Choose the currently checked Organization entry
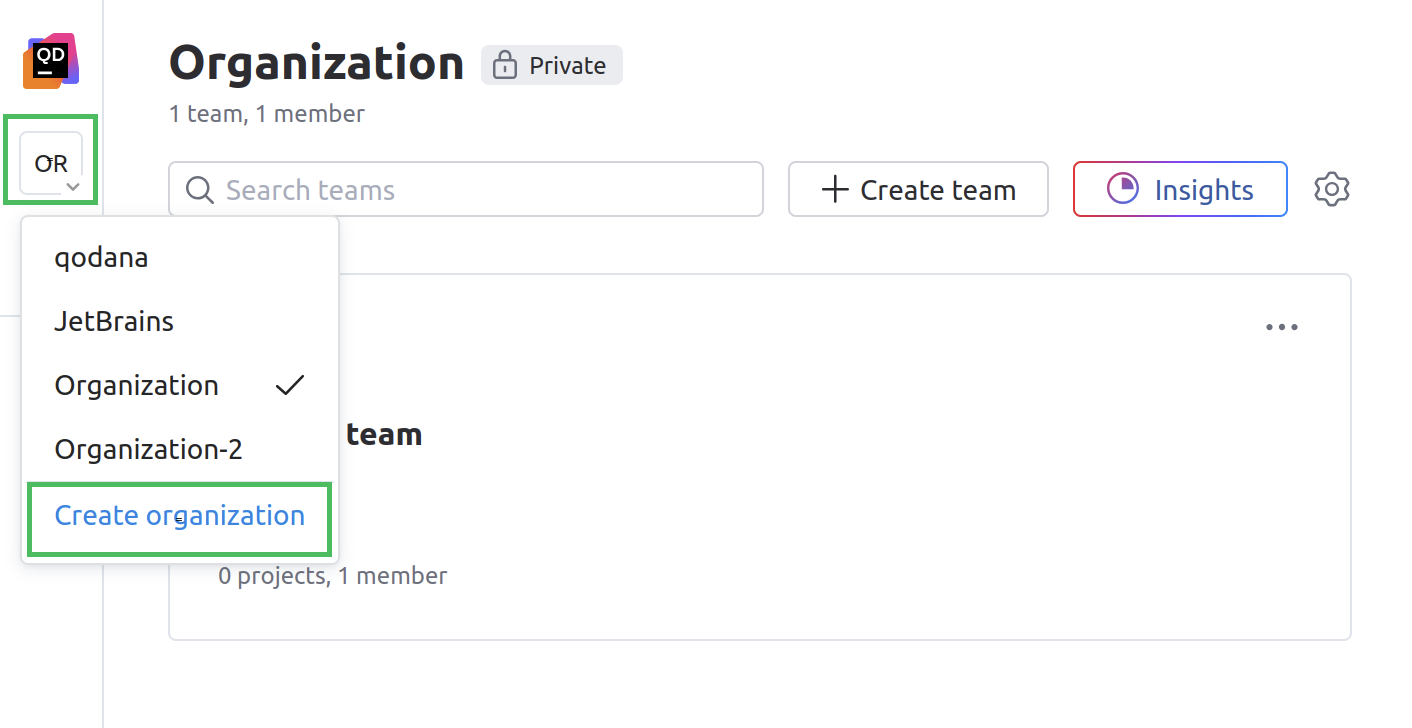1412x728 pixels. tap(136, 385)
